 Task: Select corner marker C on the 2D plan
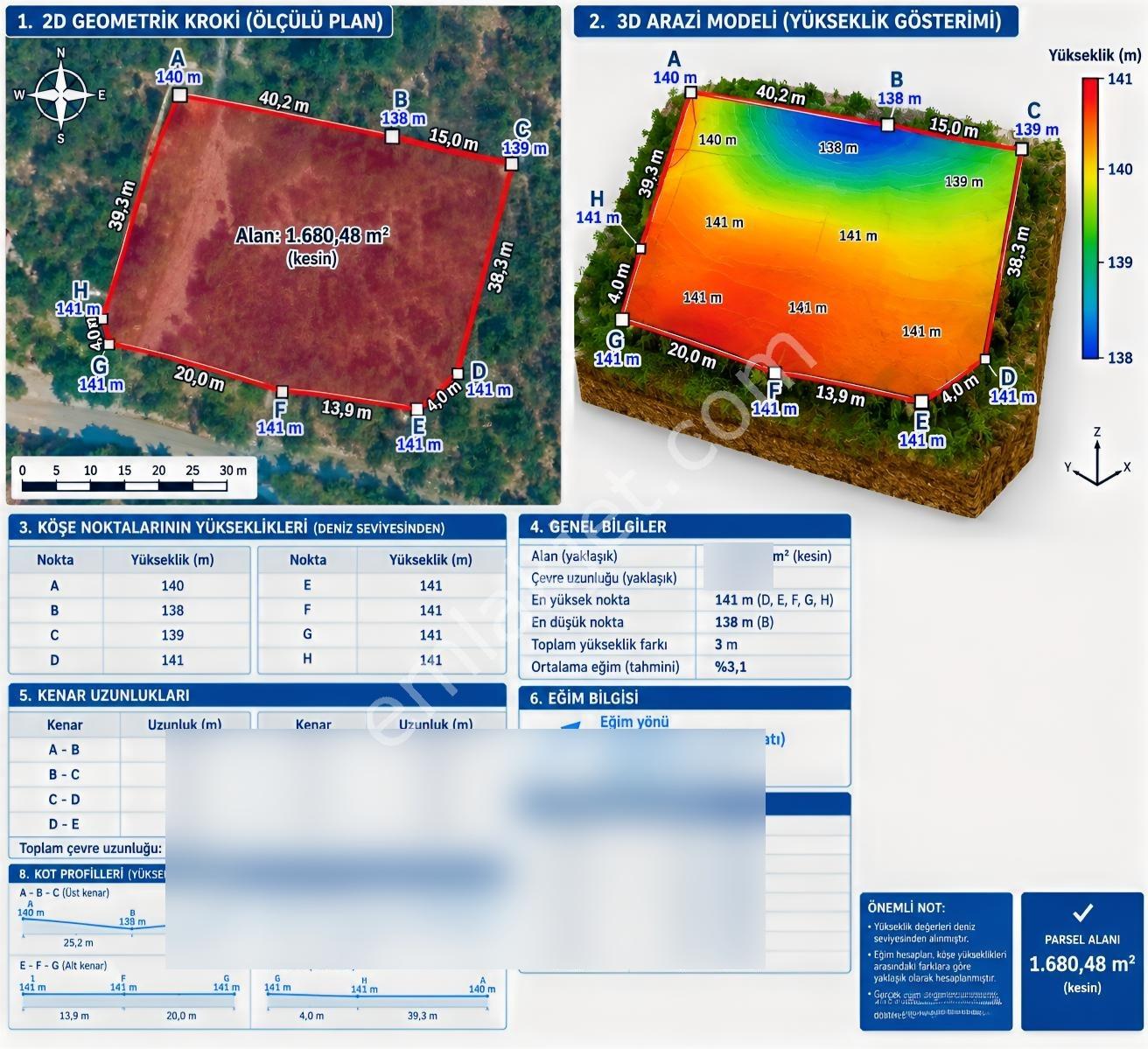tap(512, 164)
